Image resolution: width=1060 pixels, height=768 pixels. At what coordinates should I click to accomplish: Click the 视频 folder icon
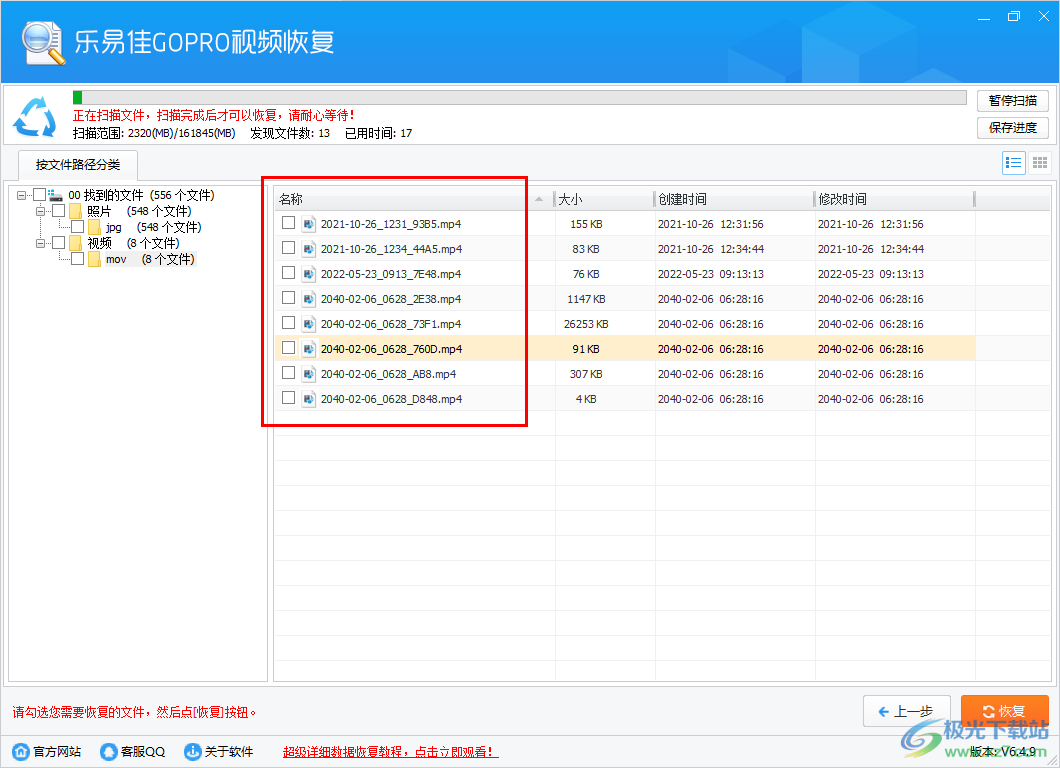[x=76, y=243]
